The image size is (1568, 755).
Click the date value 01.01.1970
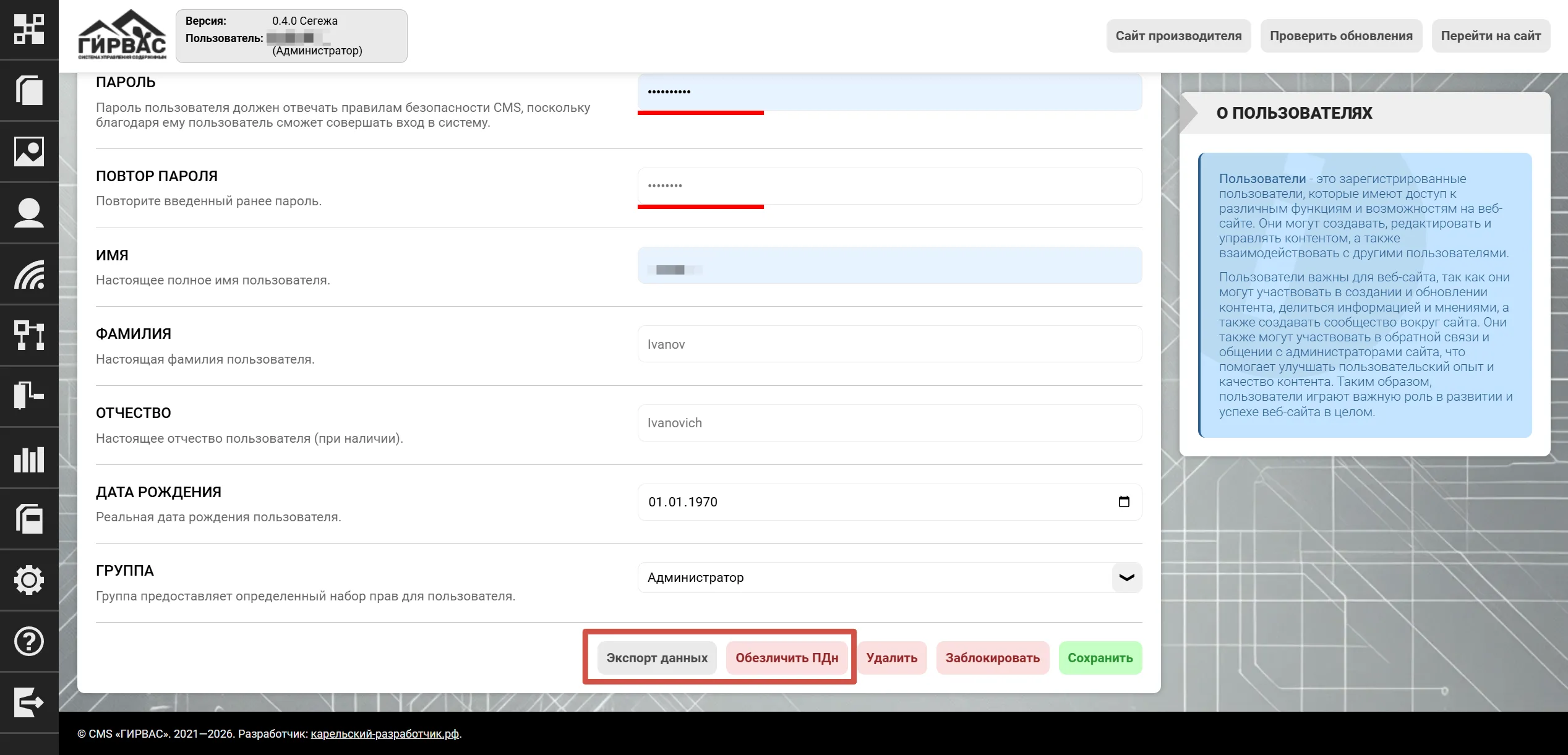click(683, 502)
